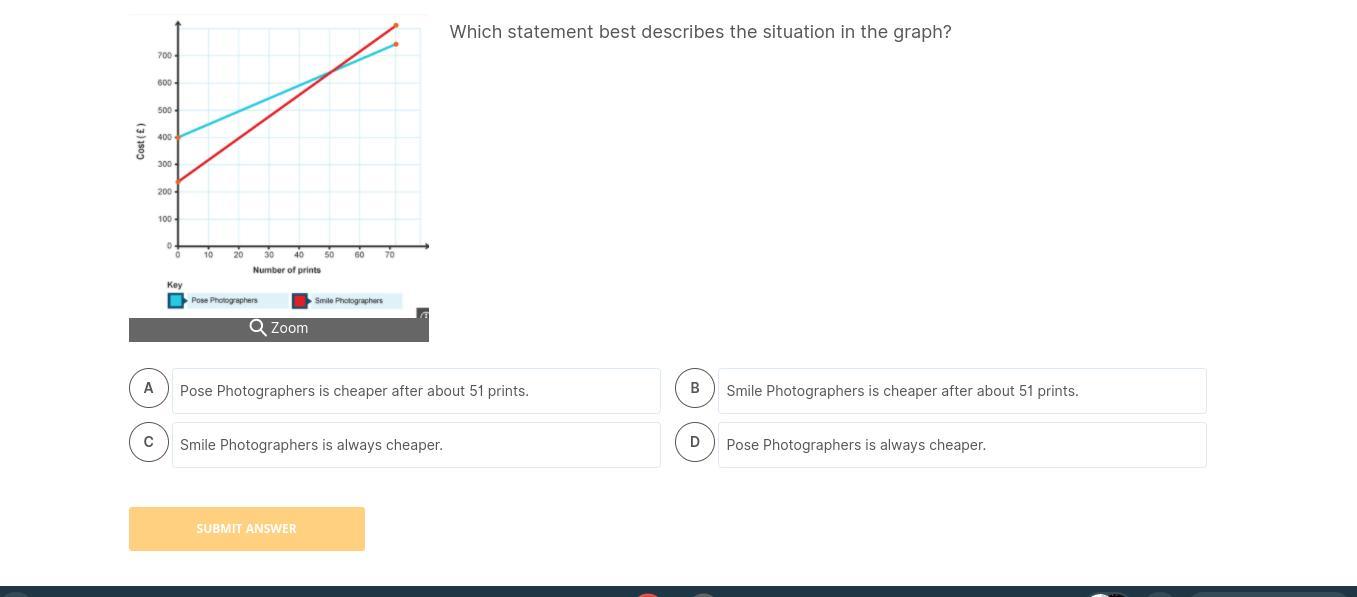Click the question text about the graph

tap(700, 32)
